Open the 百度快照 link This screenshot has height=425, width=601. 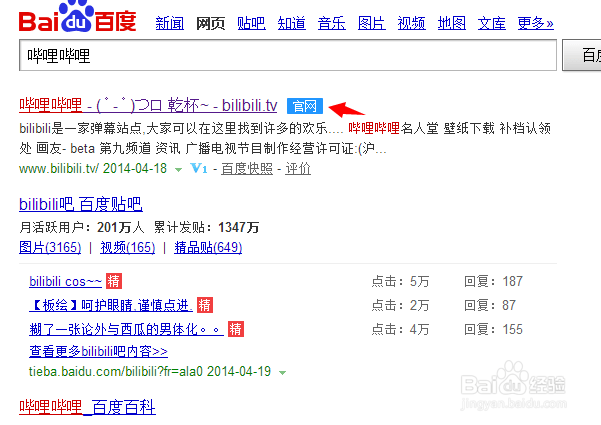(x=247, y=169)
